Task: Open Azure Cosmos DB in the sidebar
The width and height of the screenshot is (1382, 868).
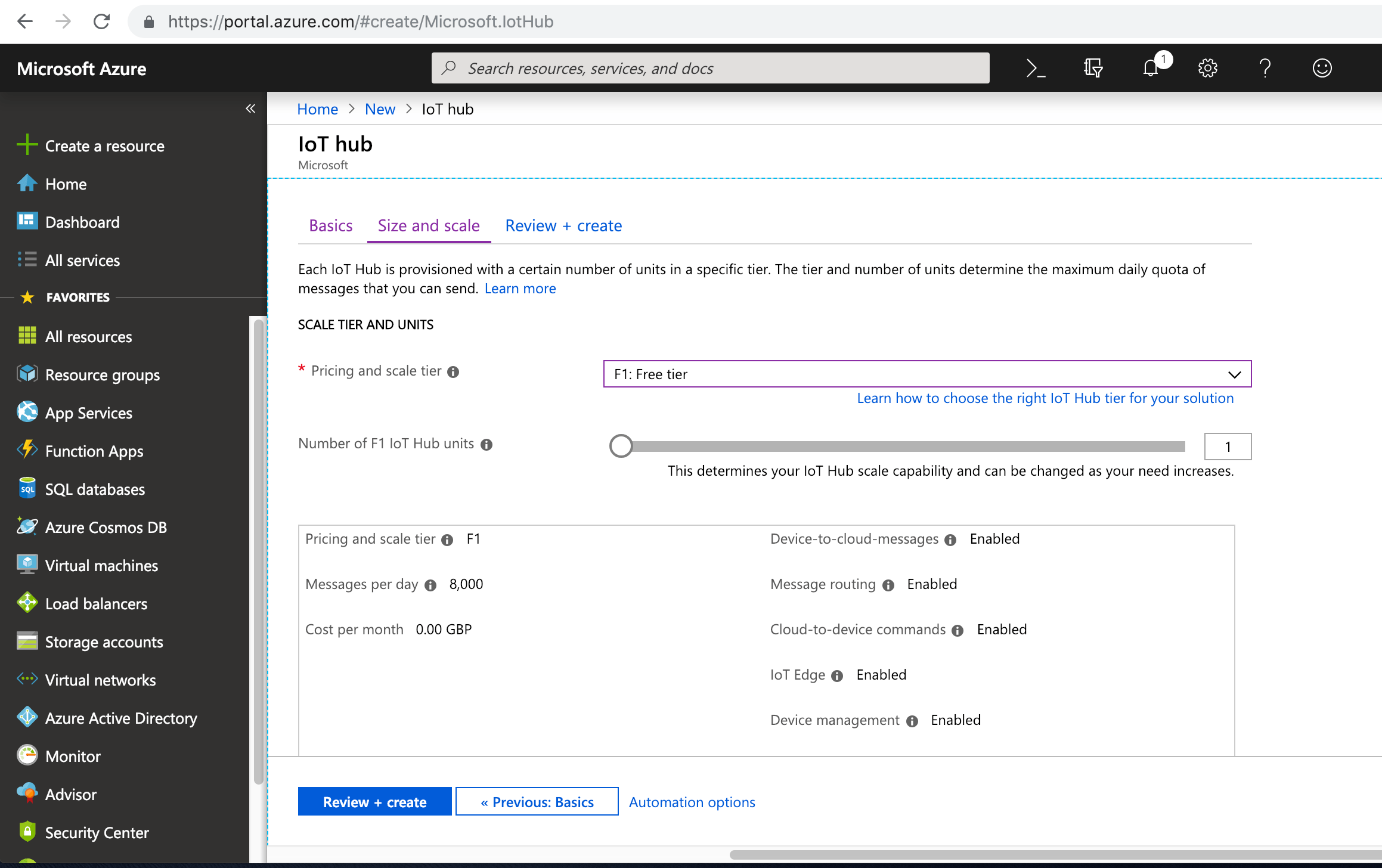Action: [106, 527]
